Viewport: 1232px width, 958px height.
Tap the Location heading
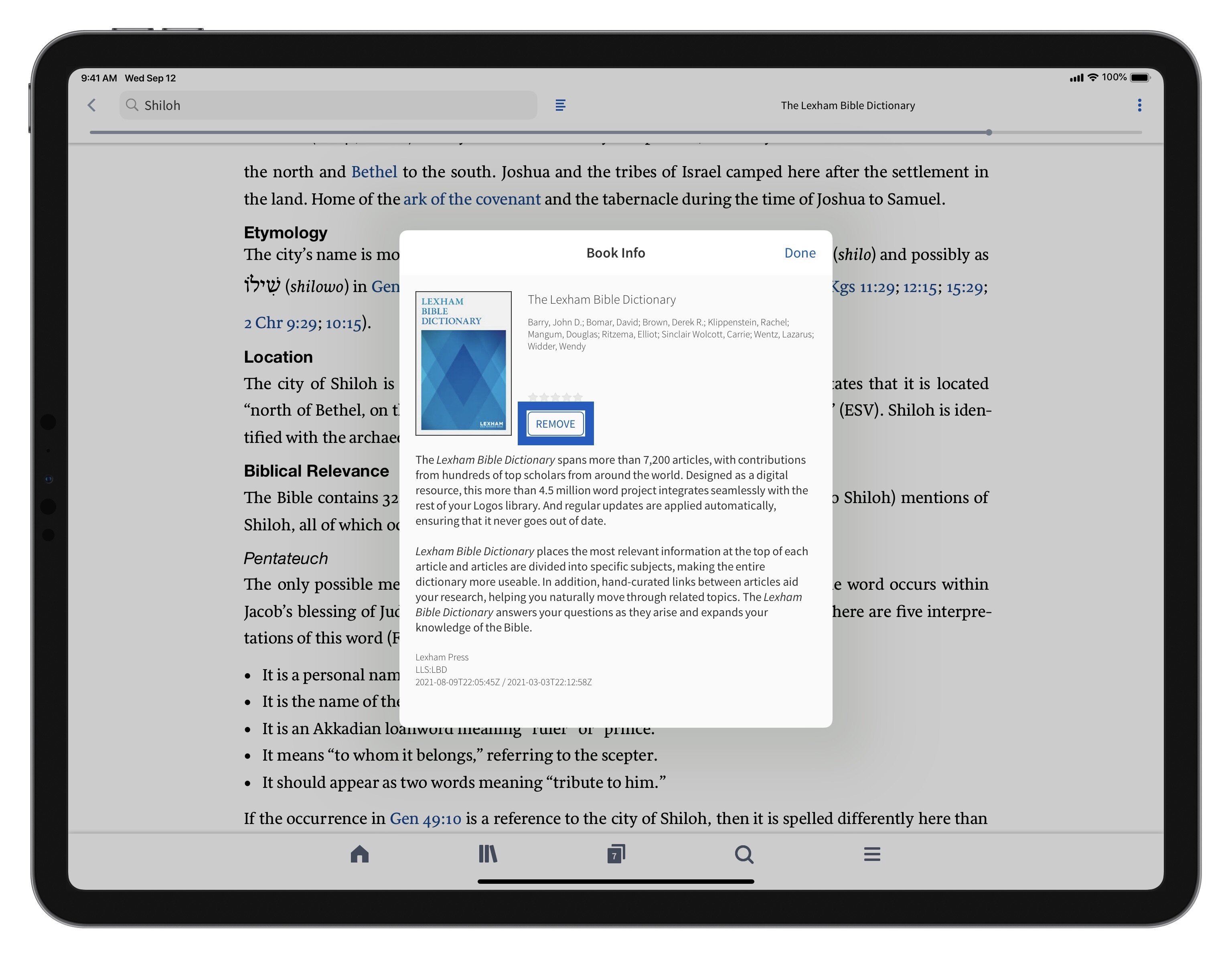[x=278, y=357]
